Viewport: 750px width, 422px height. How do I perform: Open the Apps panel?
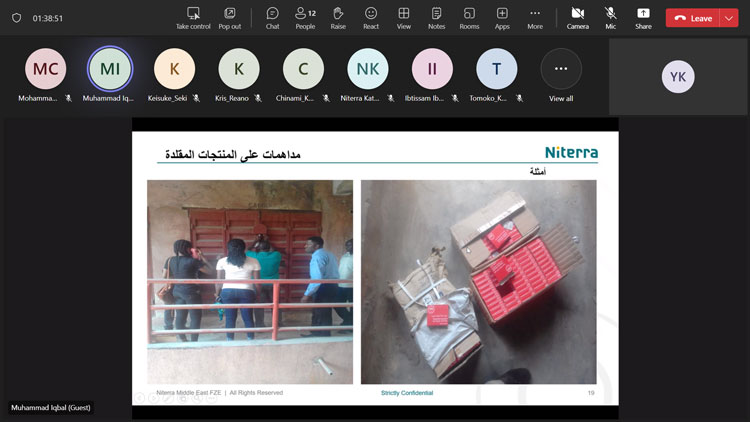point(502,17)
